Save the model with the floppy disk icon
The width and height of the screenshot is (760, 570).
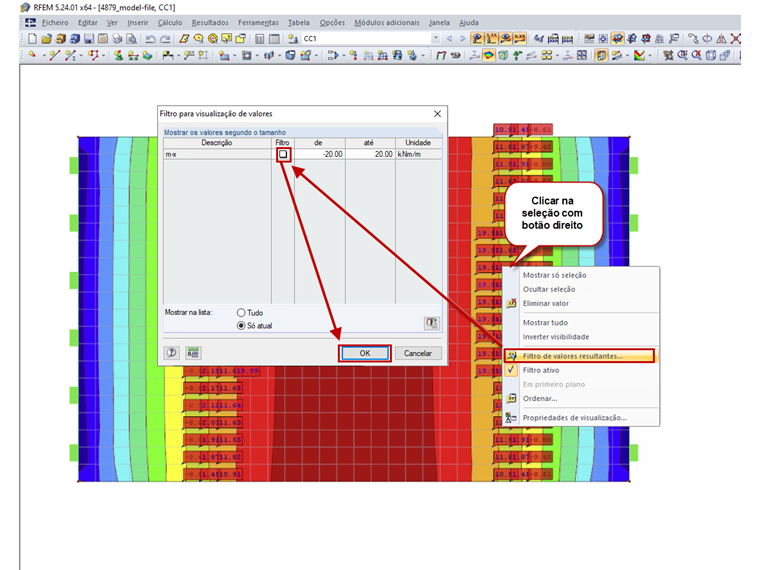89,39
